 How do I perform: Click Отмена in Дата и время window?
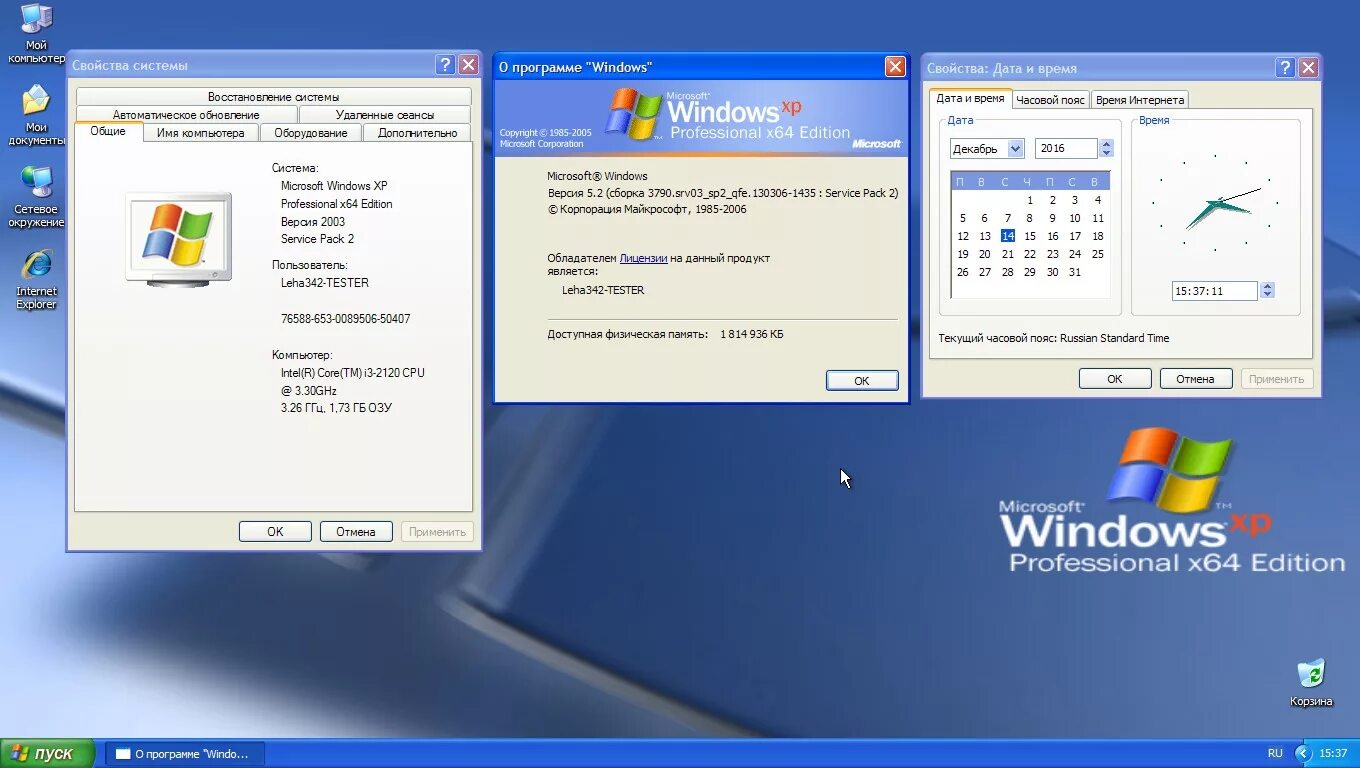(x=1196, y=379)
